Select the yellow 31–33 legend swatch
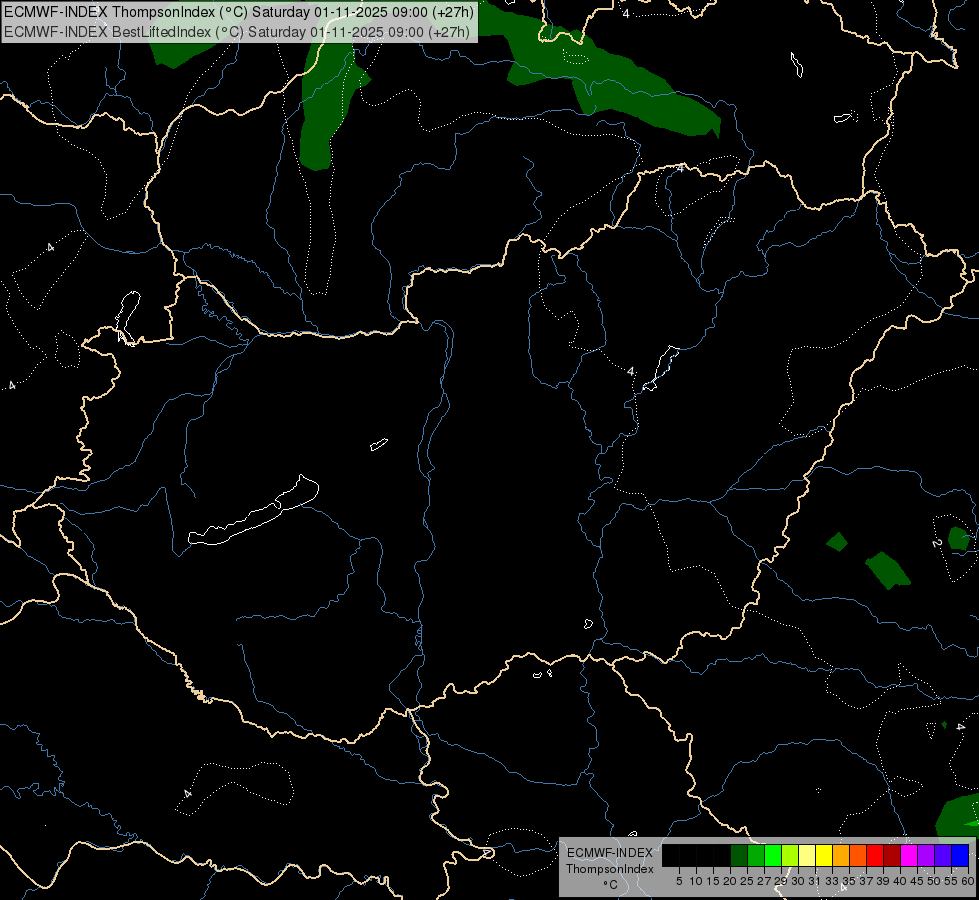The height and width of the screenshot is (900, 979). point(824,855)
